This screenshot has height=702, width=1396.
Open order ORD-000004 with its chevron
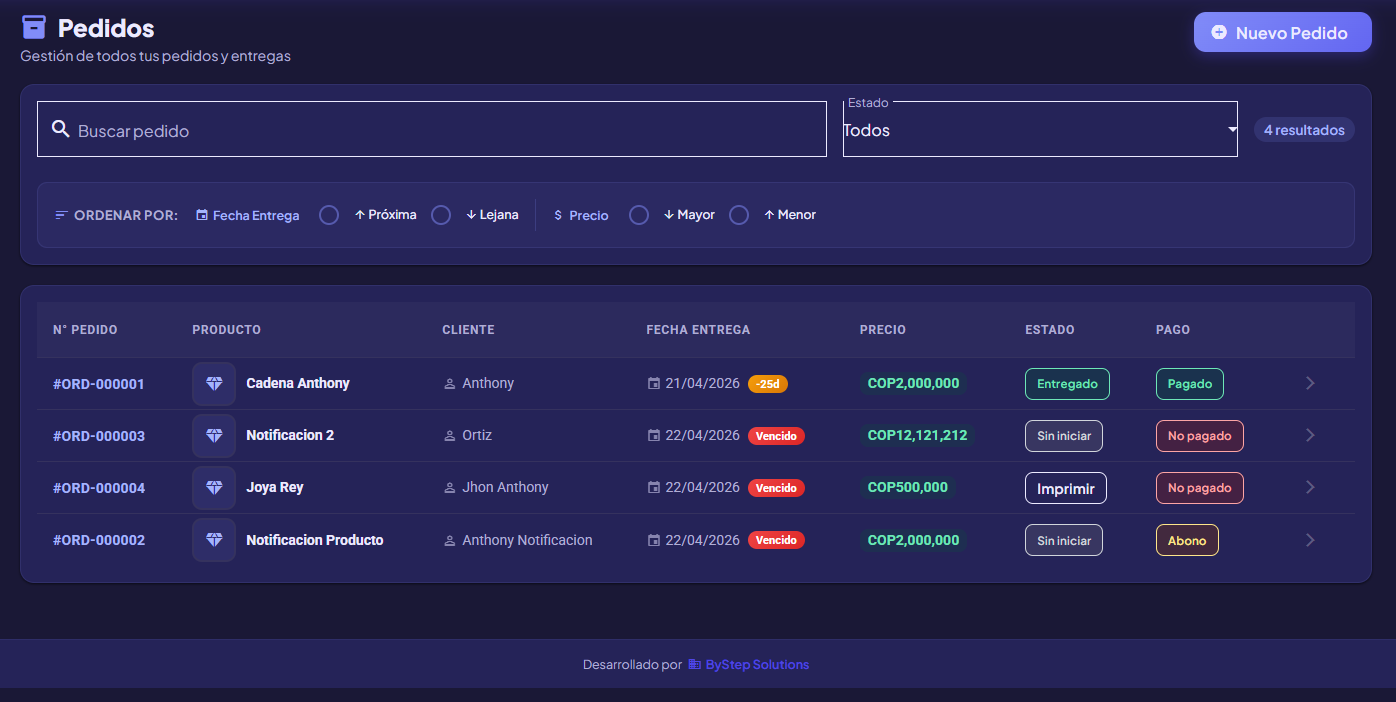coord(1310,487)
